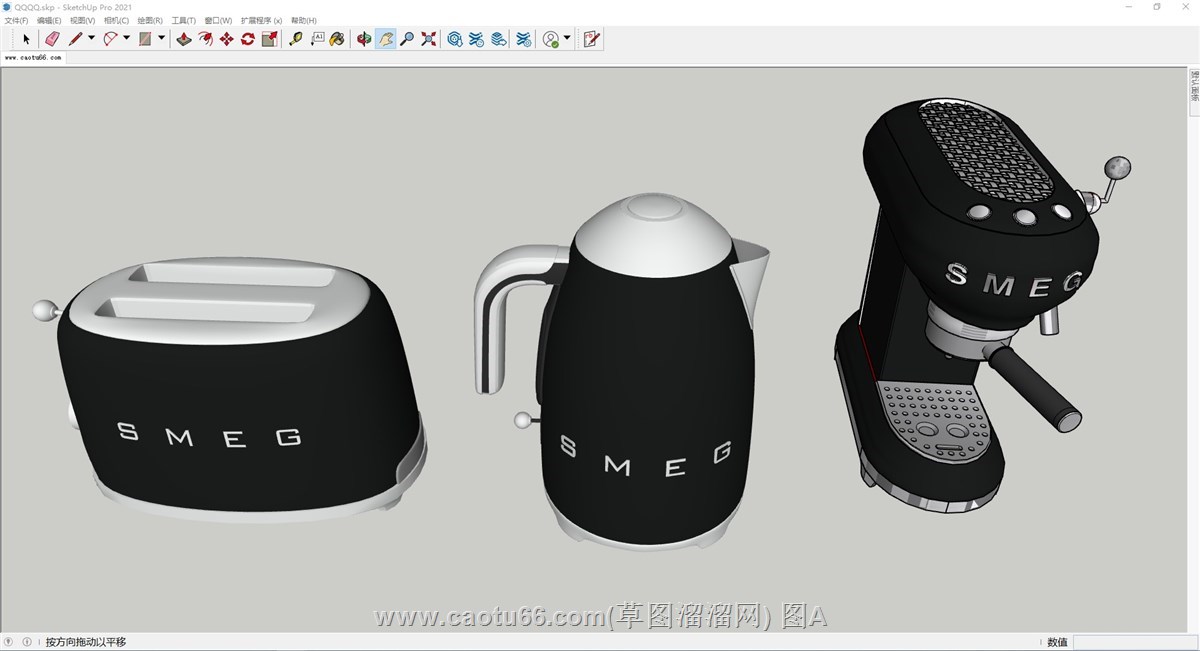Select the Rotate tool

pyautogui.click(x=247, y=39)
